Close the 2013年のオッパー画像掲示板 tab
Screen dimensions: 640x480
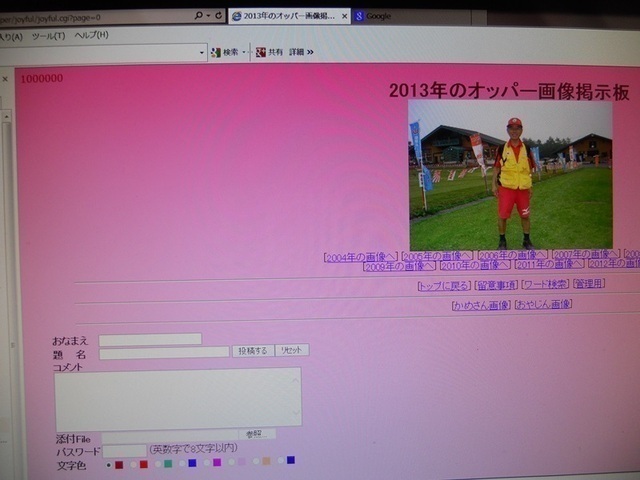(x=344, y=16)
